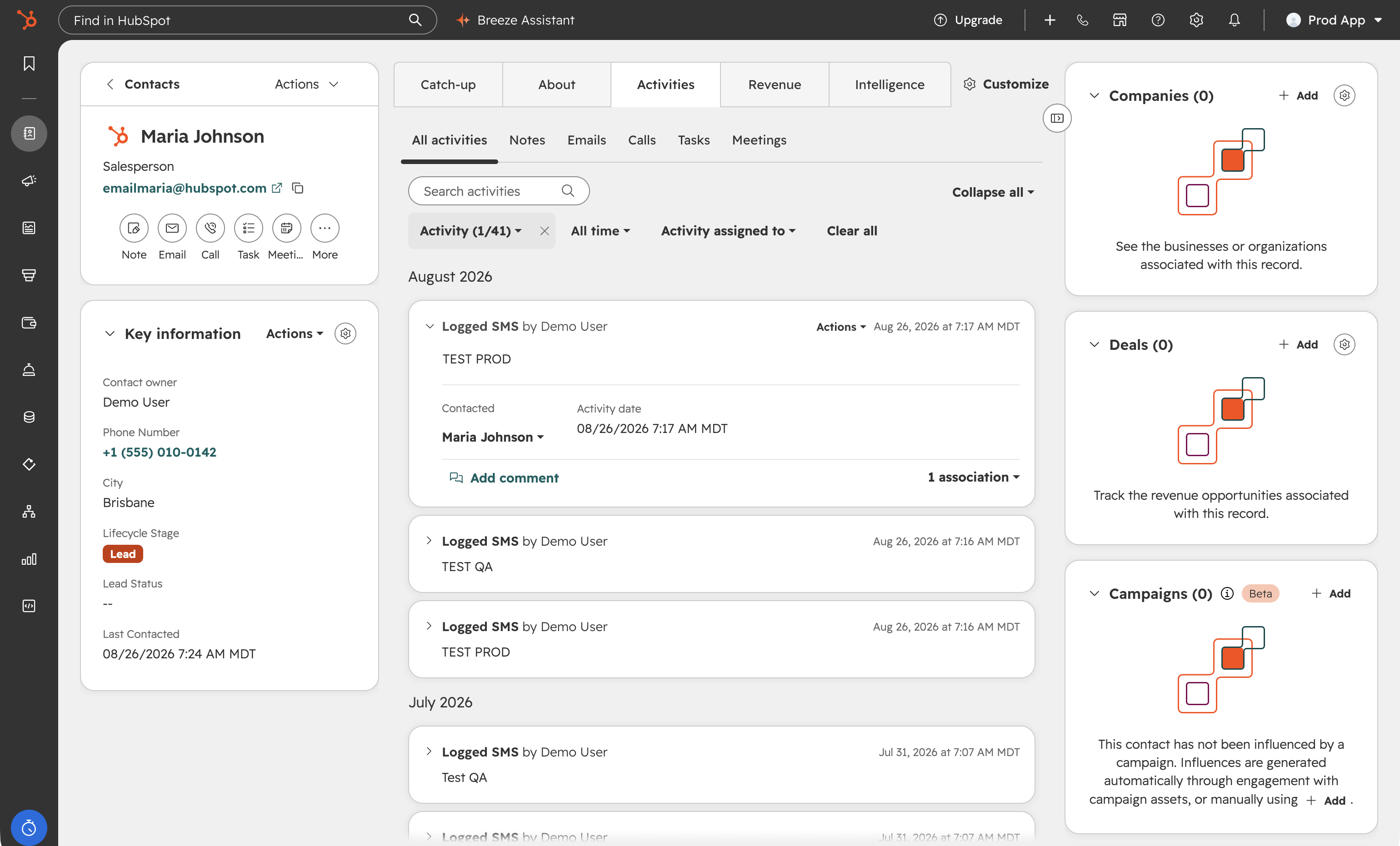
Task: Open the All time filter dropdown
Action: pos(600,230)
